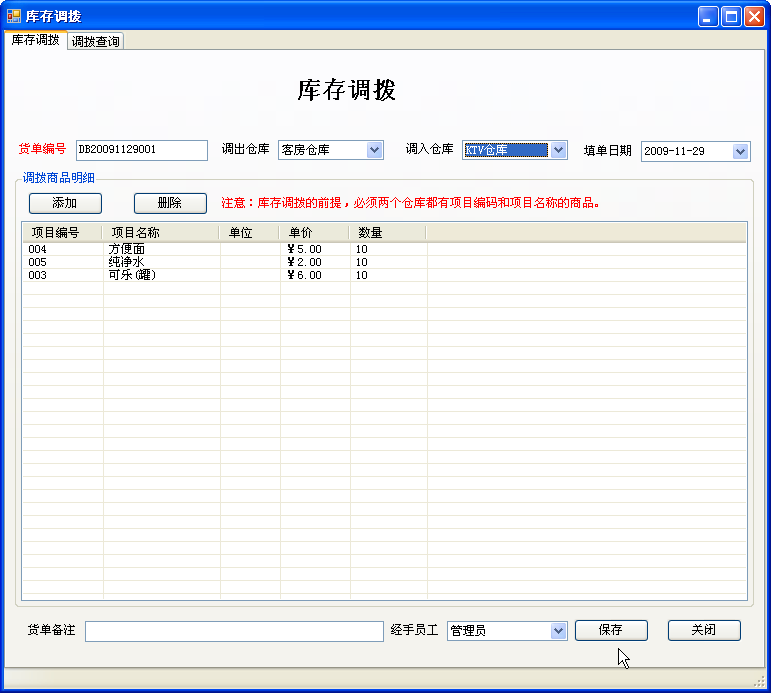Open the 调入仓库 dropdown arrow
This screenshot has width=771, height=693.
(559, 150)
